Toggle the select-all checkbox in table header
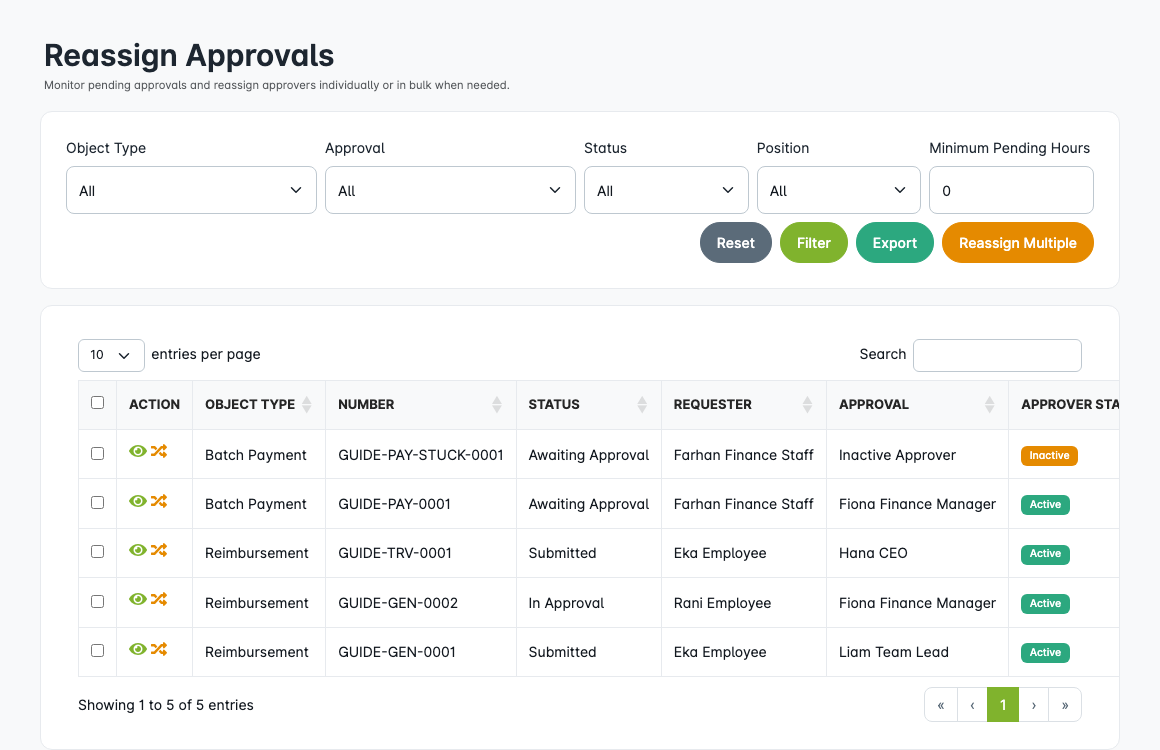The width and height of the screenshot is (1160, 750). coord(97,403)
